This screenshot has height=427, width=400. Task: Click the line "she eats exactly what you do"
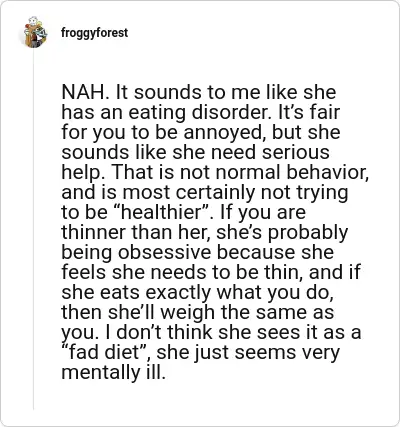pos(197,292)
